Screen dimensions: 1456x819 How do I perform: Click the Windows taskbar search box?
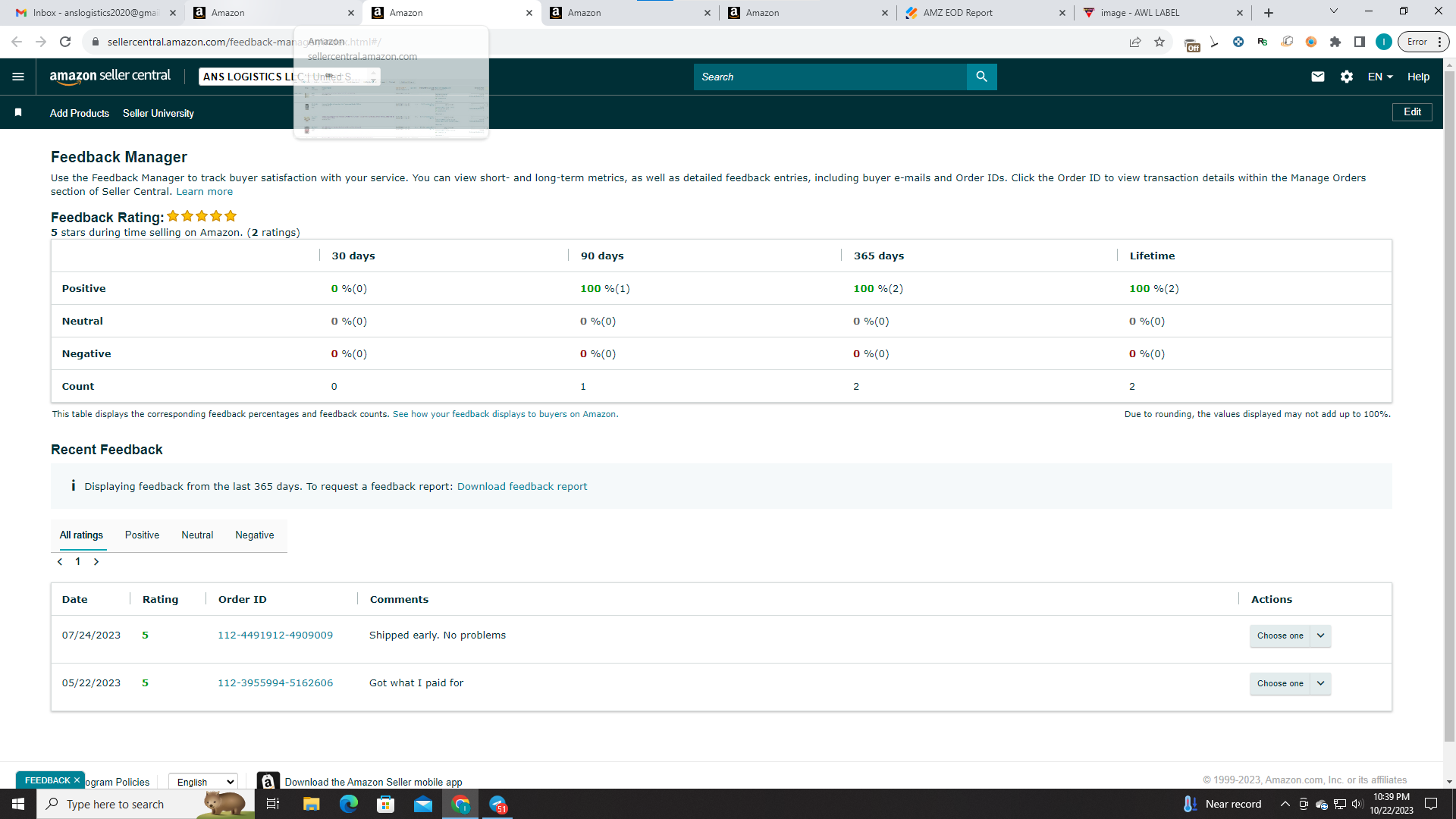point(146,804)
